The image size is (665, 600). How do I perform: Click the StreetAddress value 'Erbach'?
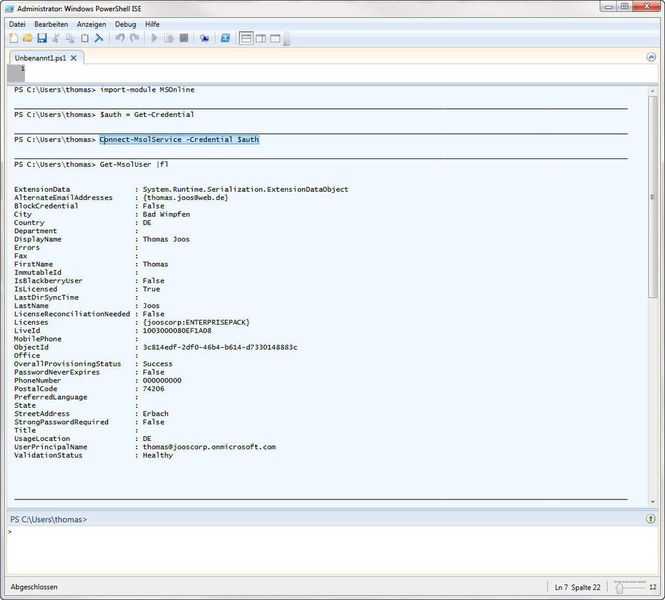pos(156,414)
